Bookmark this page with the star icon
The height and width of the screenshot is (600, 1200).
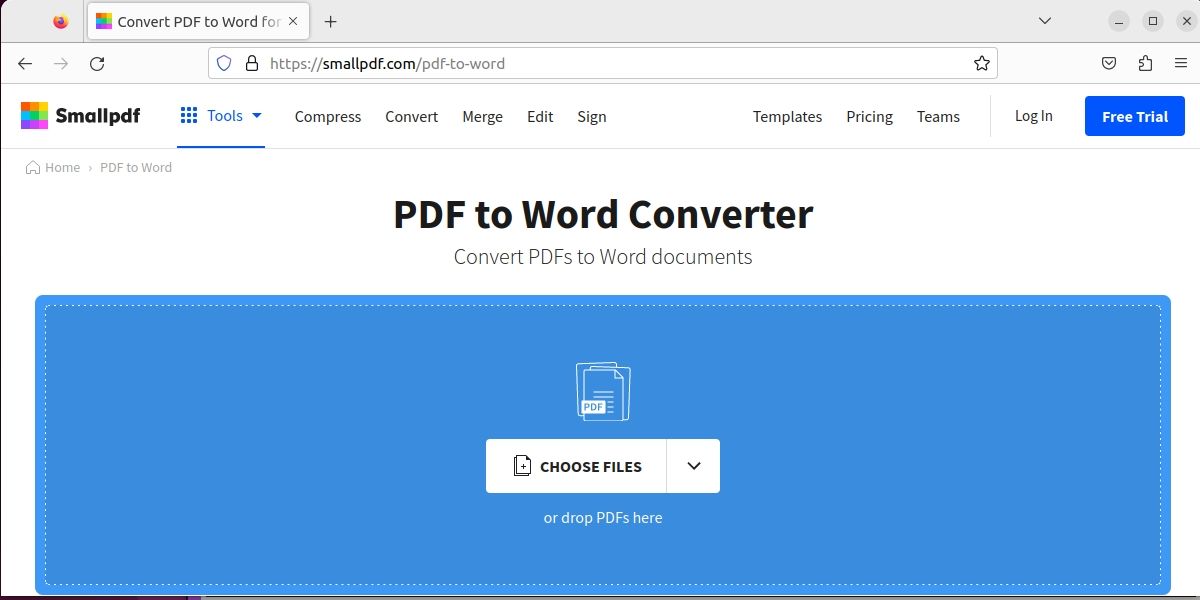(x=981, y=62)
